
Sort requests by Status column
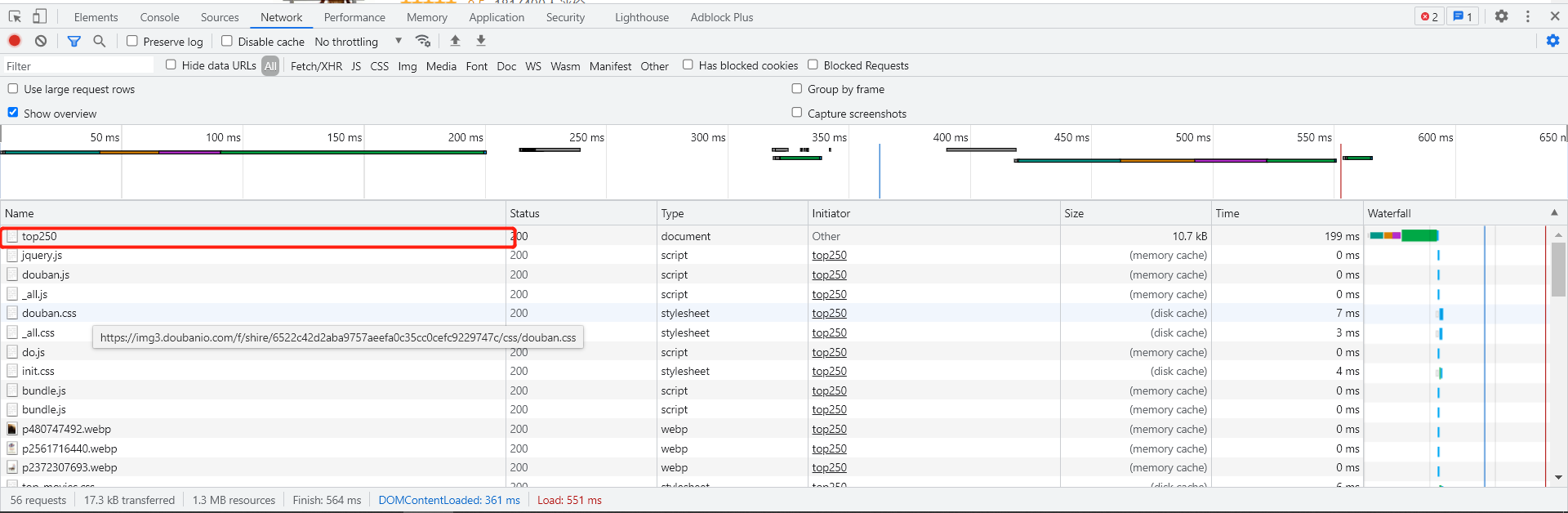581,213
